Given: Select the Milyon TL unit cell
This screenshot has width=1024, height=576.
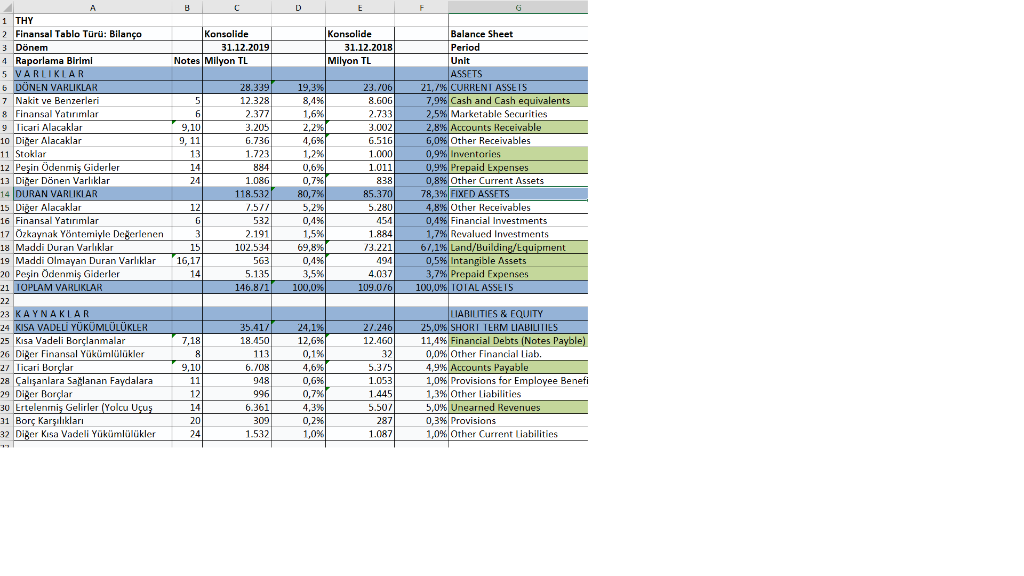Looking at the screenshot, I should tap(237, 60).
